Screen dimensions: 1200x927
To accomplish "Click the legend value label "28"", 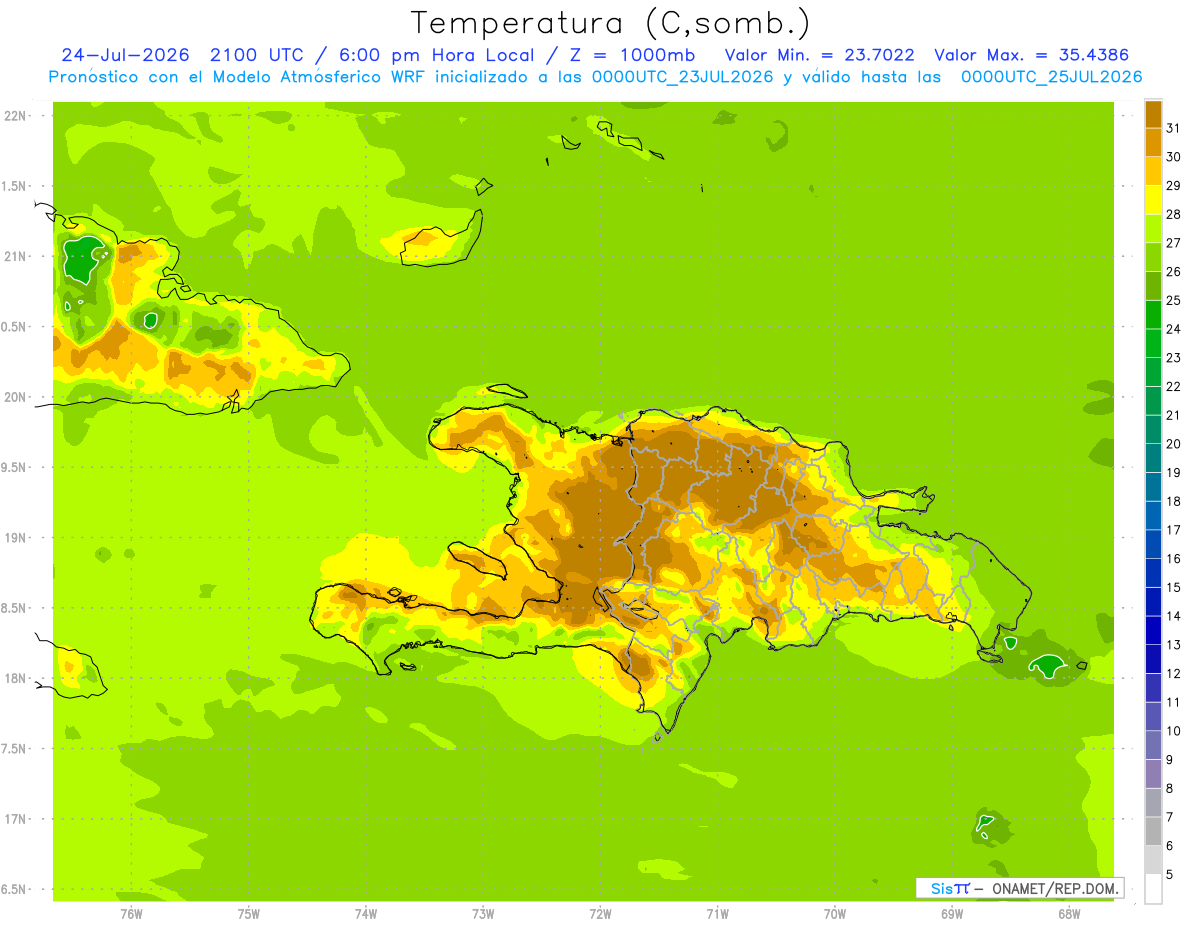I will pyautogui.click(x=1173, y=214).
